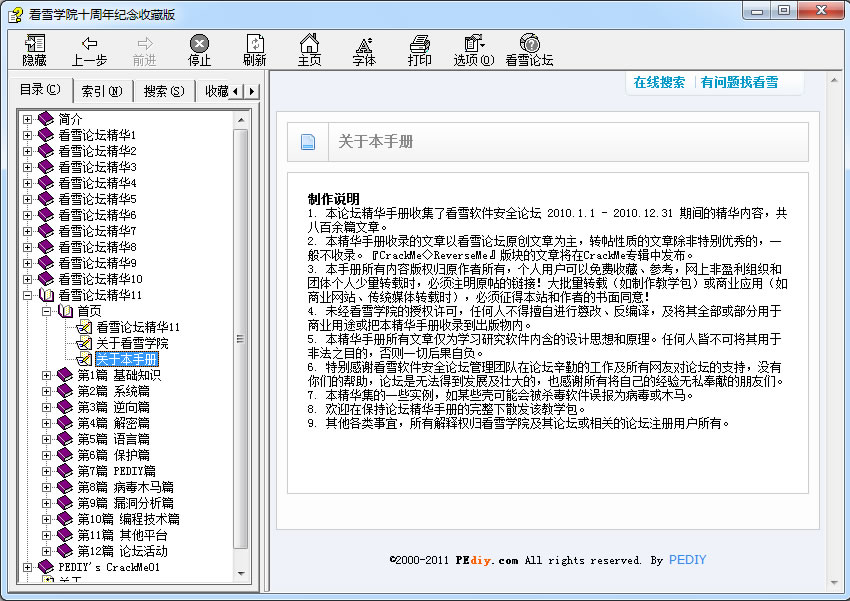Select the 第11篇 其他平台 tree row
Screen dimensions: 850x601
(123, 535)
